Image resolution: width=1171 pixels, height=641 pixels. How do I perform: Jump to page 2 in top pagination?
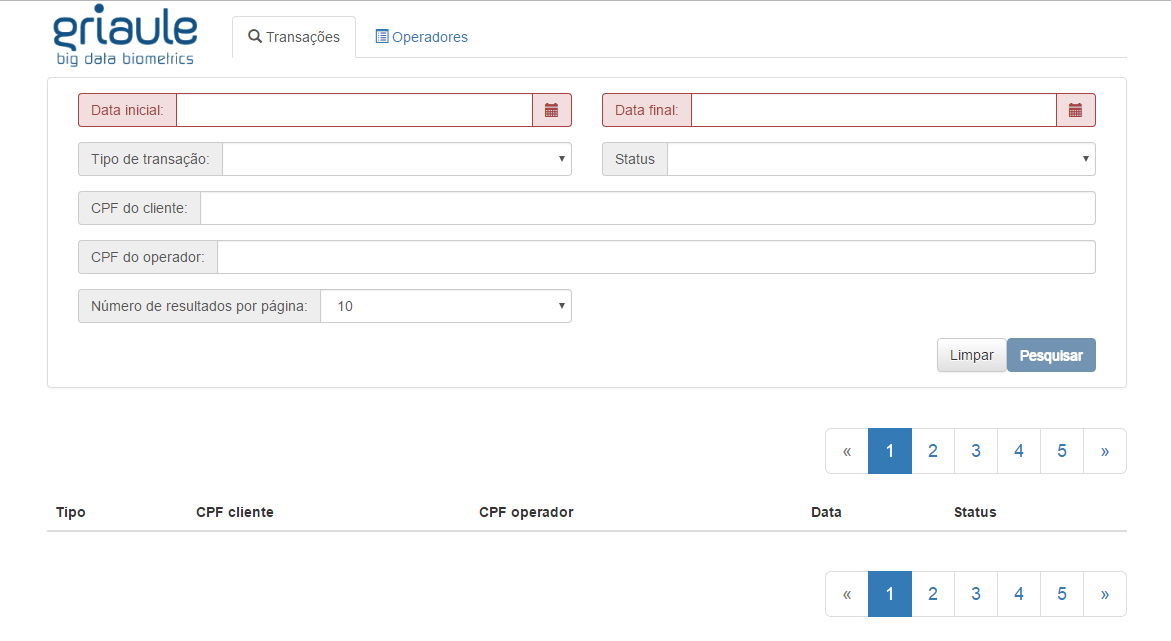click(x=933, y=451)
